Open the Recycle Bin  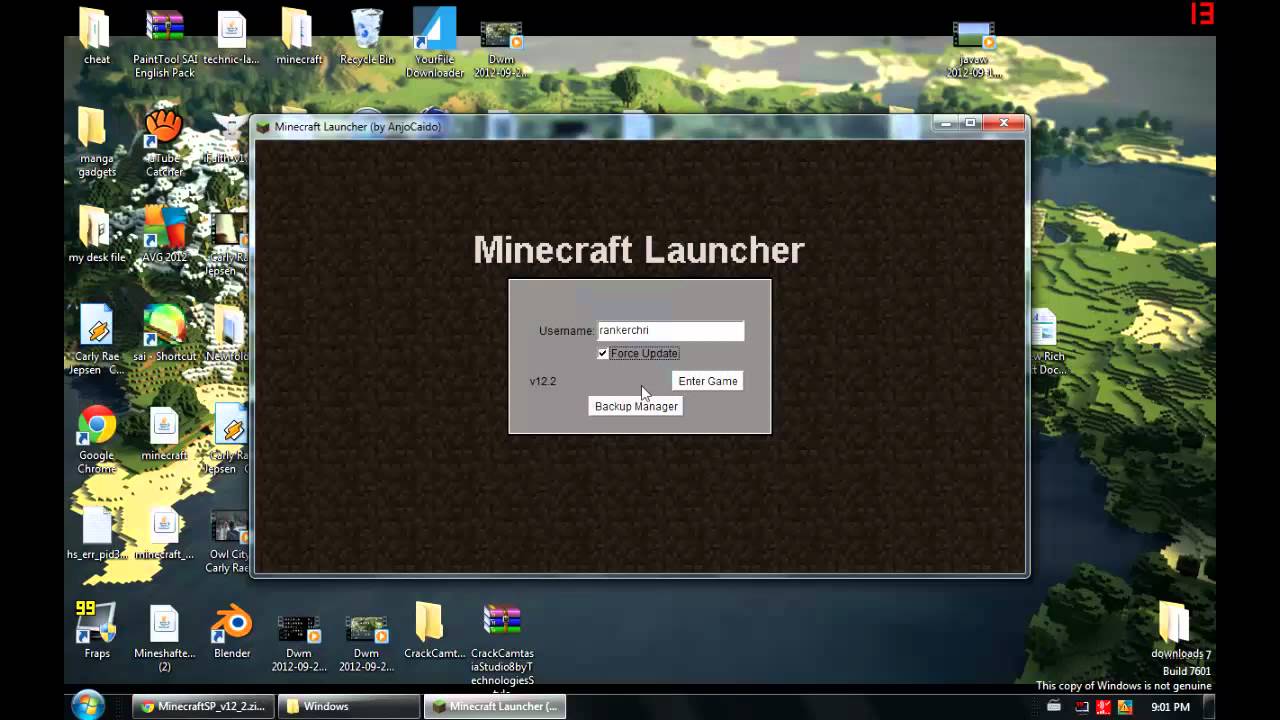click(x=366, y=36)
